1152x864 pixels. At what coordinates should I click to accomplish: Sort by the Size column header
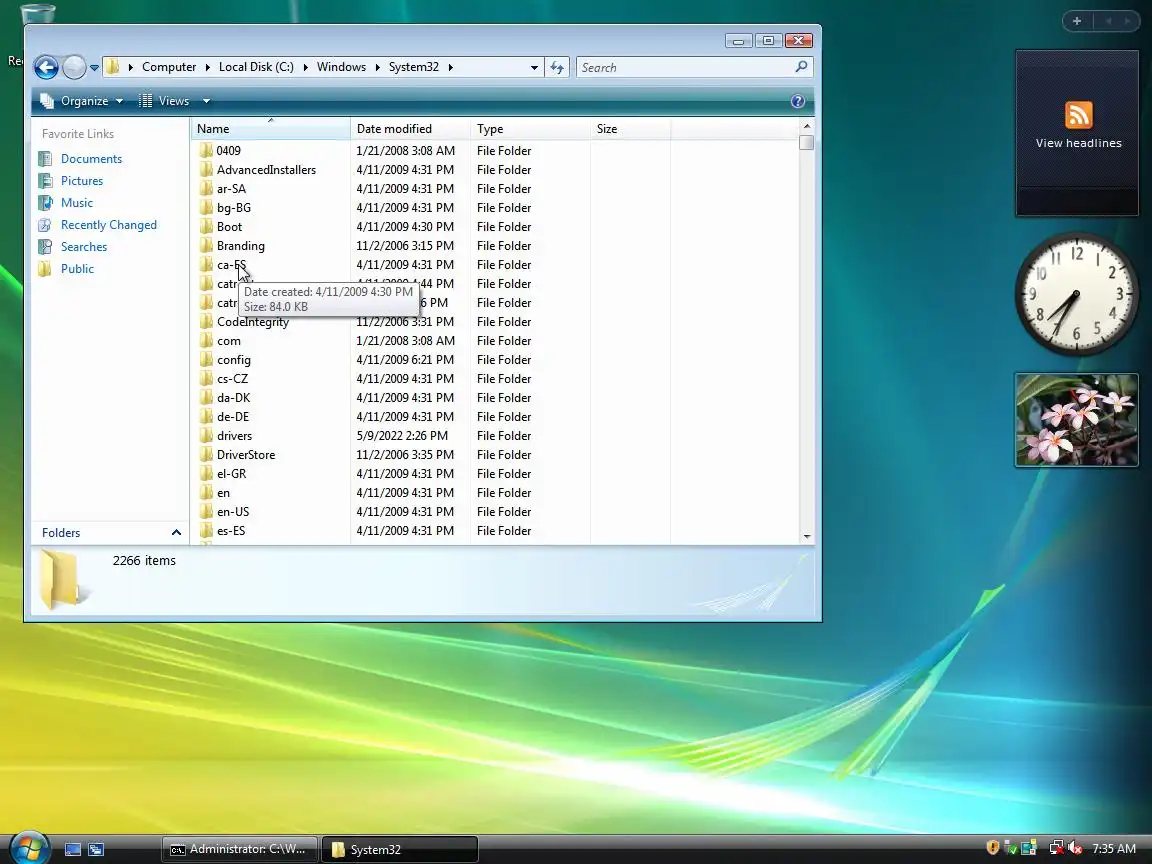[x=630, y=129]
